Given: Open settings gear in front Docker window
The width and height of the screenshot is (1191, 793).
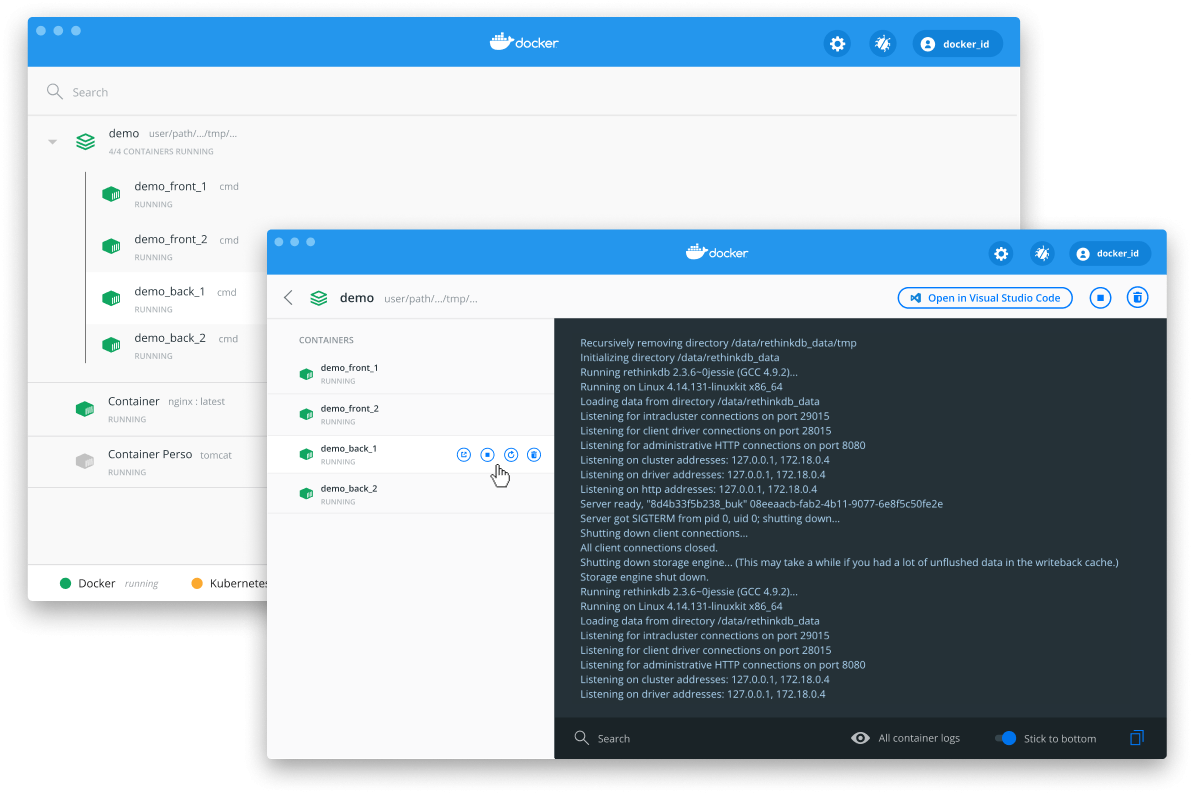Looking at the screenshot, I should [1001, 254].
